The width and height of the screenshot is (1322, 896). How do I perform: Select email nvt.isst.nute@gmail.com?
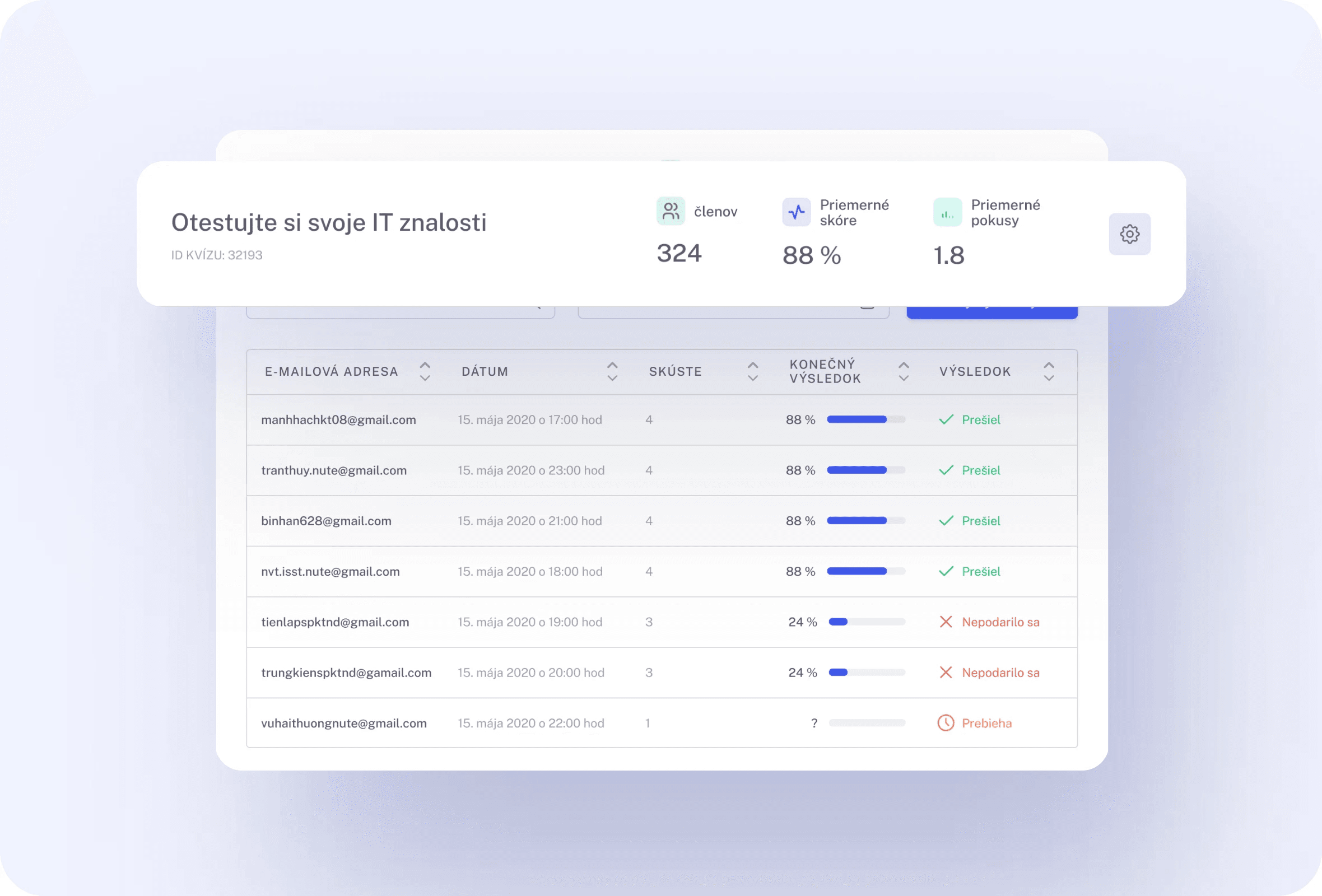coord(330,571)
